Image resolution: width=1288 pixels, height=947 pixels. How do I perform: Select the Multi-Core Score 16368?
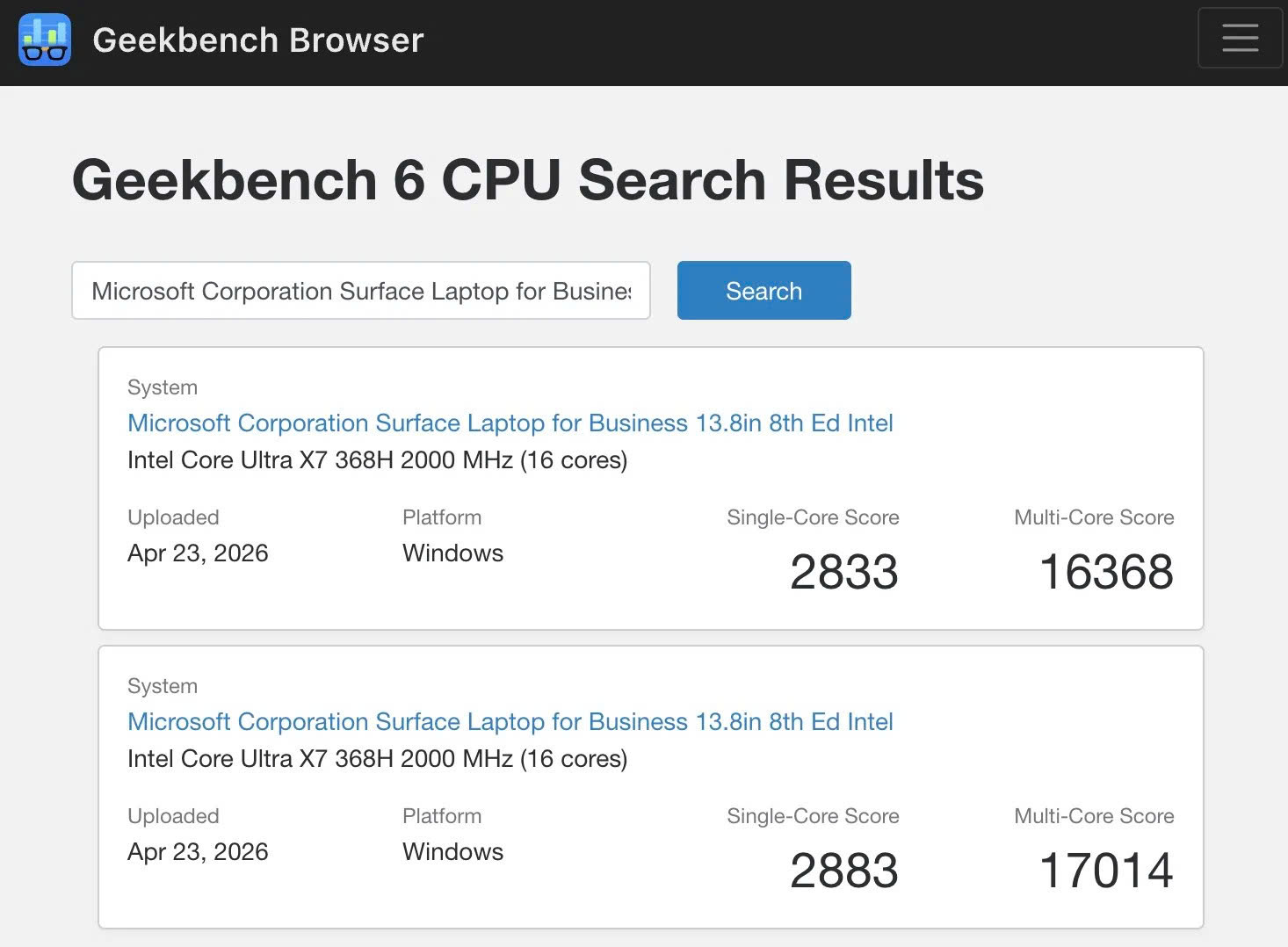click(x=1106, y=571)
